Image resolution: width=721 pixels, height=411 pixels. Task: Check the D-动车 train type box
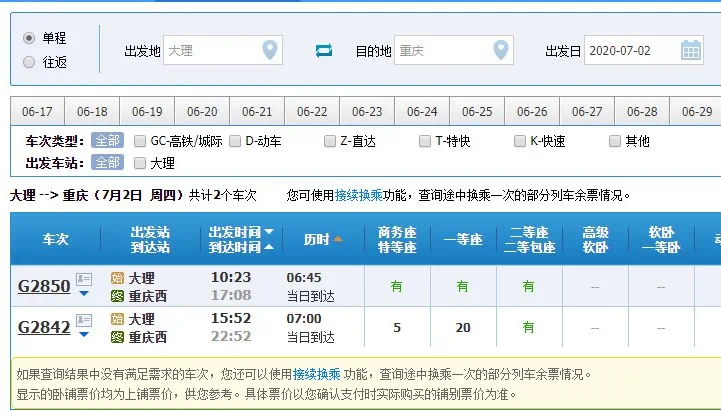click(x=235, y=141)
